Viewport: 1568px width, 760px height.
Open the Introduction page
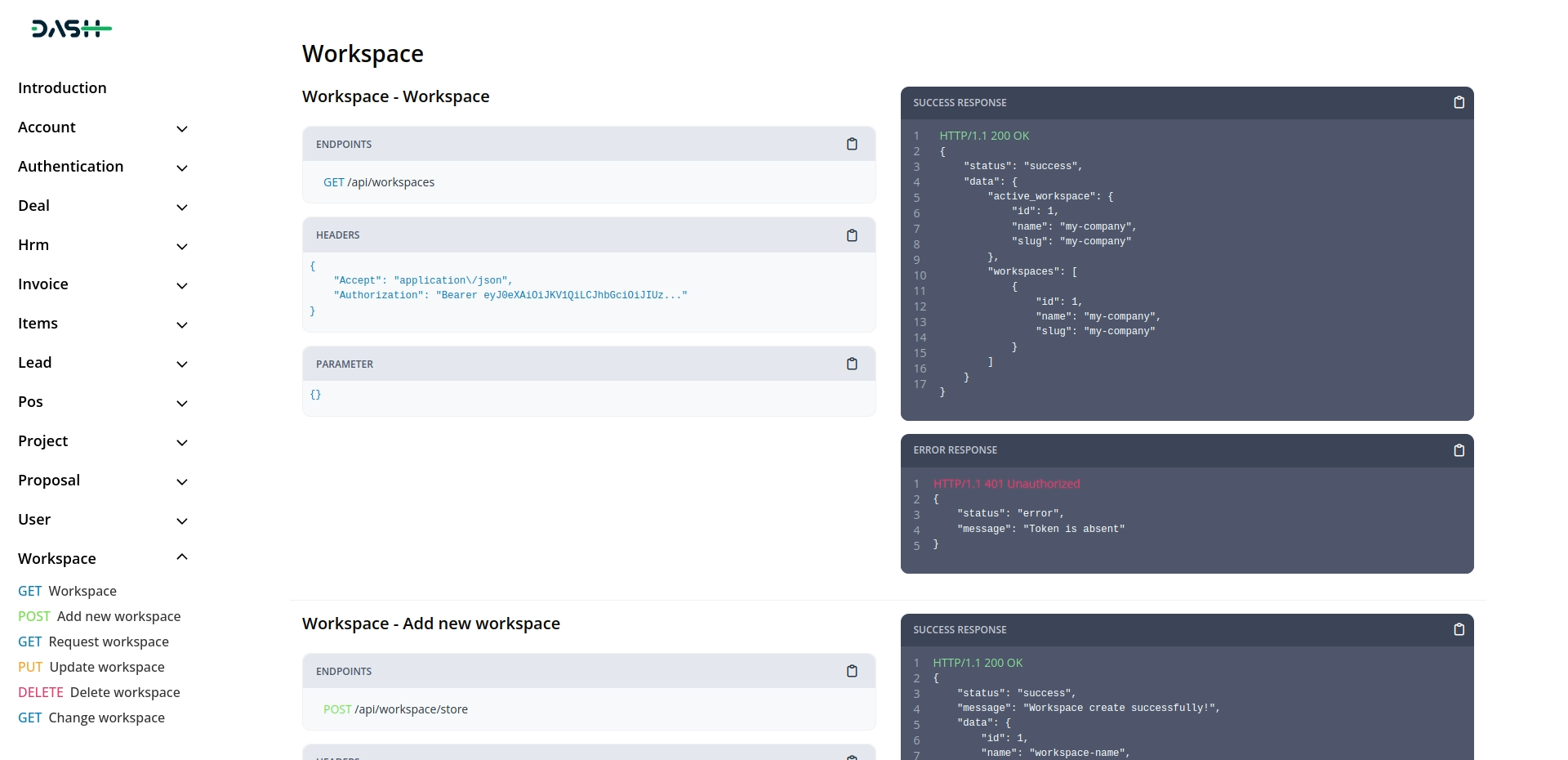pos(62,88)
